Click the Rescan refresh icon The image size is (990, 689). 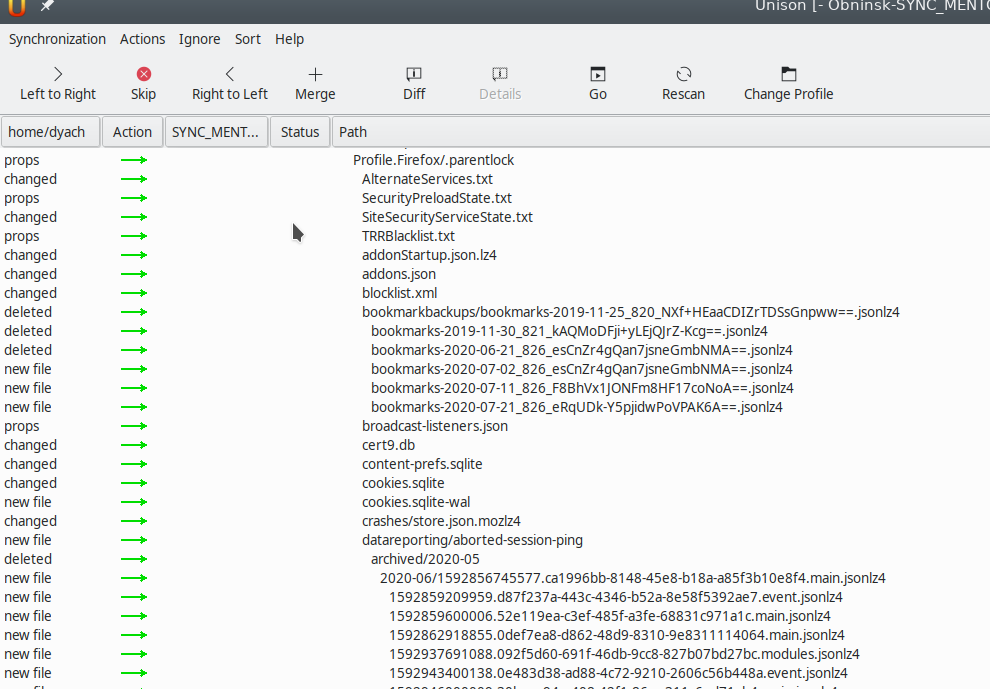coord(684,74)
